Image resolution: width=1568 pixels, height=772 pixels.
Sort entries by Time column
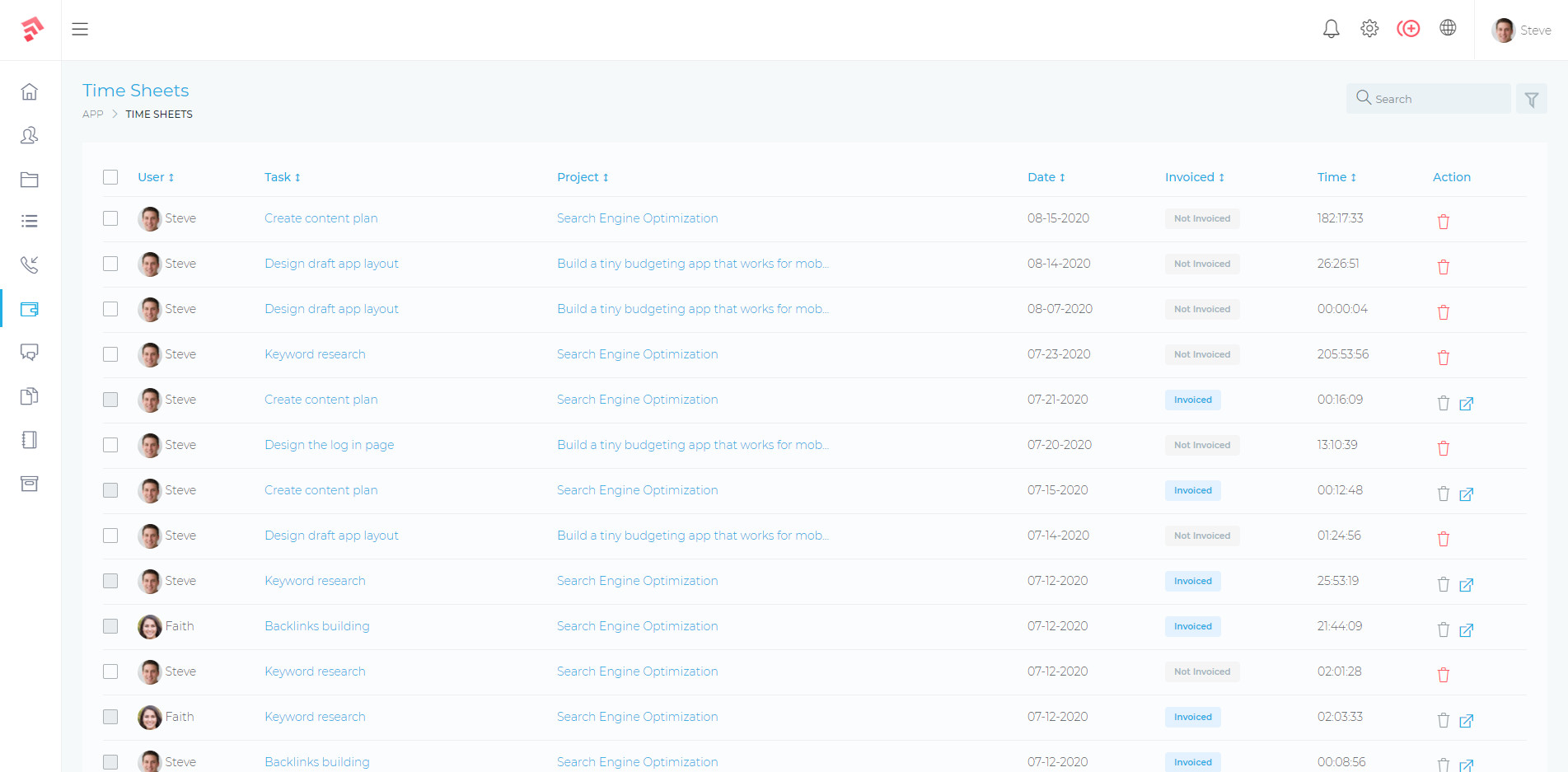1336,176
